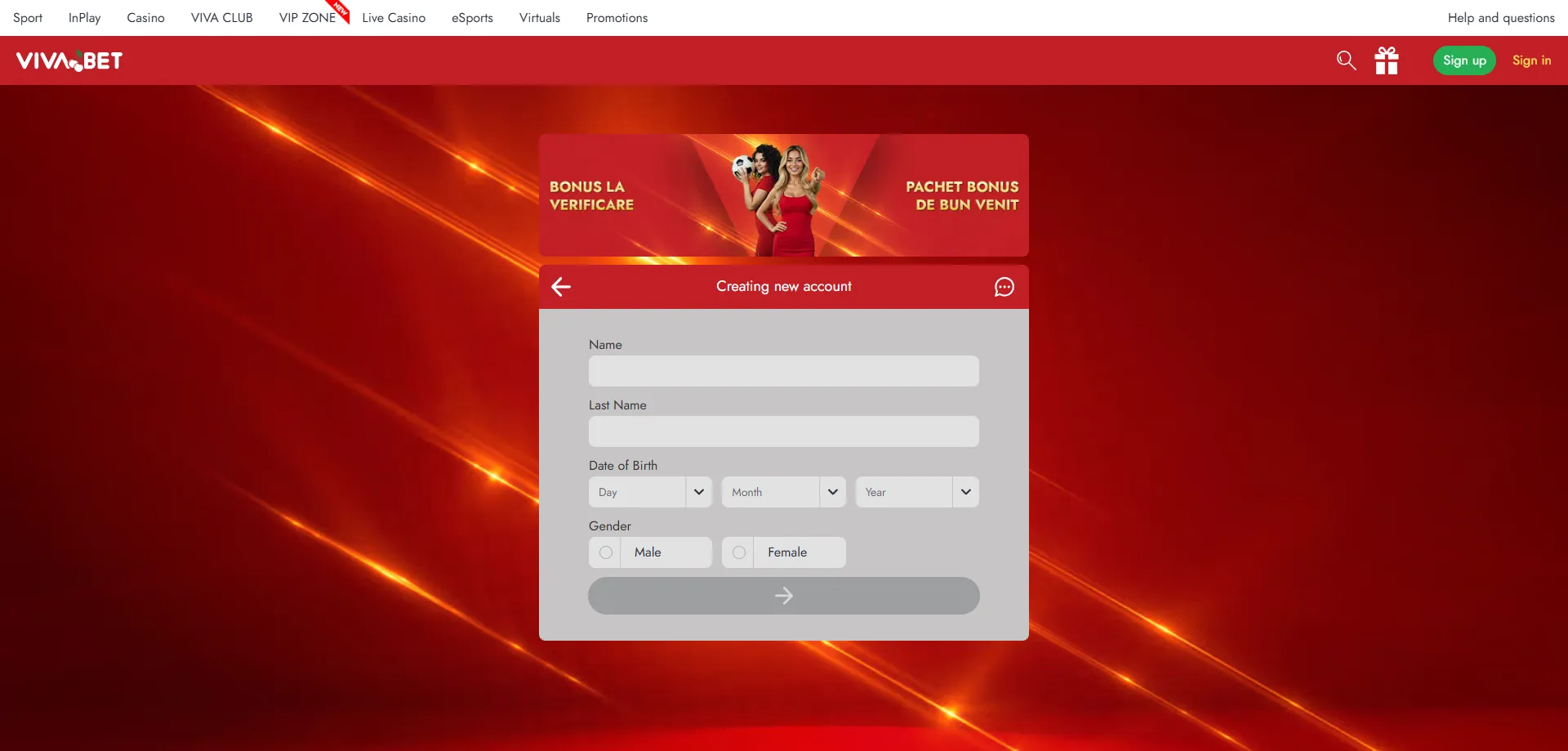The image size is (1568, 751).
Task: Open the Casino menu item
Action: coord(145,18)
